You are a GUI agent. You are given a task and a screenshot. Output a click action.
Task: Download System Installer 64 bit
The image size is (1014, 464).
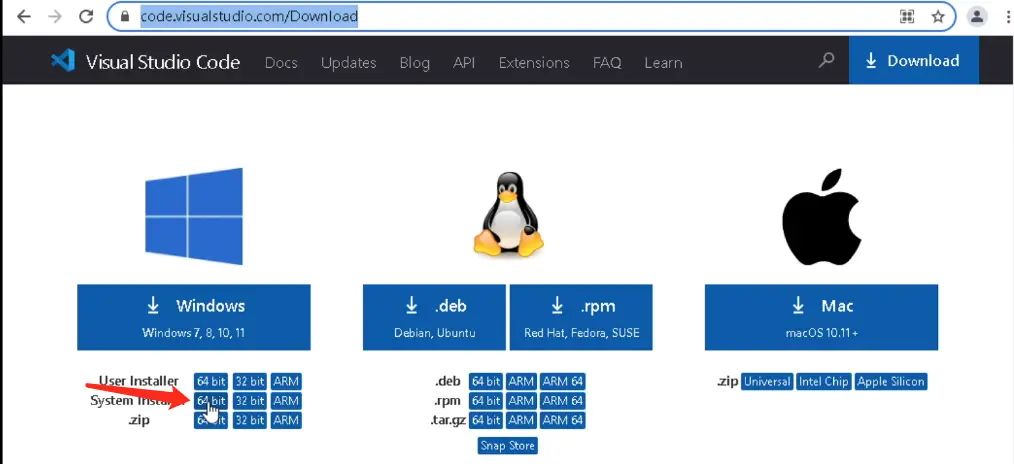[211, 401]
